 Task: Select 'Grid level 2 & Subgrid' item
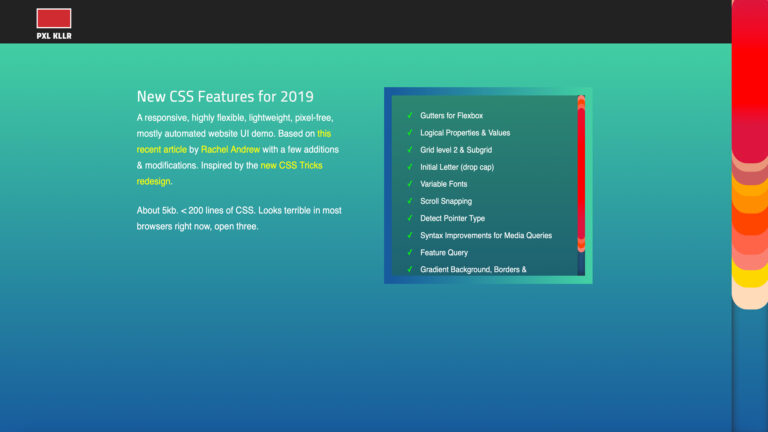(456, 150)
